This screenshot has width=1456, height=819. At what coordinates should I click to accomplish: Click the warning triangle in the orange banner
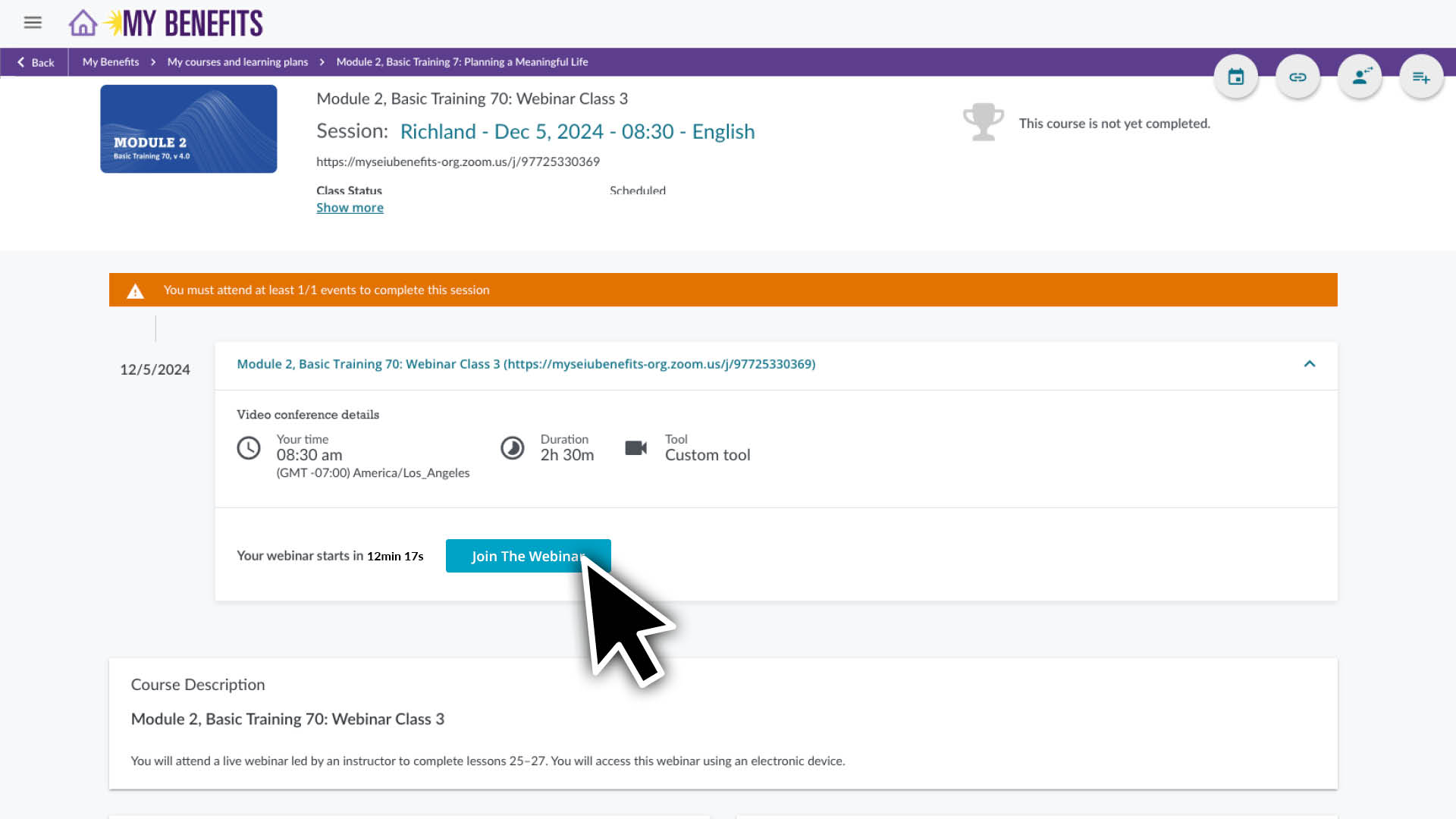(135, 290)
